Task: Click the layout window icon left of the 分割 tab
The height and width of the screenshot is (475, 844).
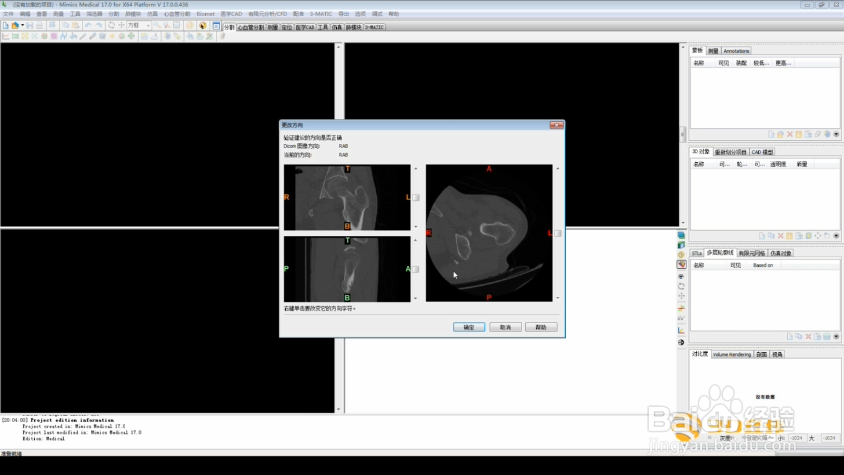Action: coord(216,26)
